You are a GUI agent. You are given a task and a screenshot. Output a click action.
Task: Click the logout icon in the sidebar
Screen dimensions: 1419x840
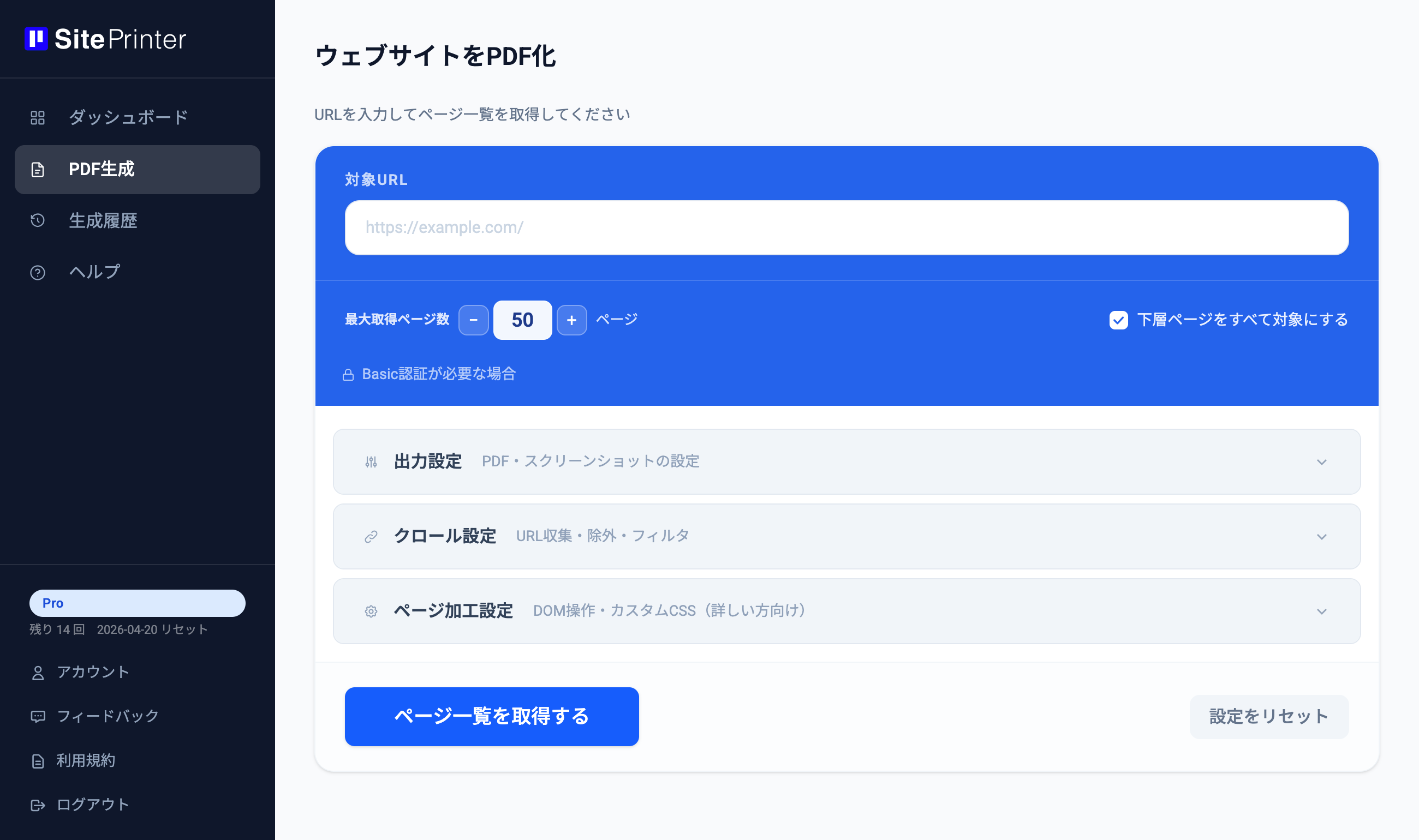tap(37, 805)
